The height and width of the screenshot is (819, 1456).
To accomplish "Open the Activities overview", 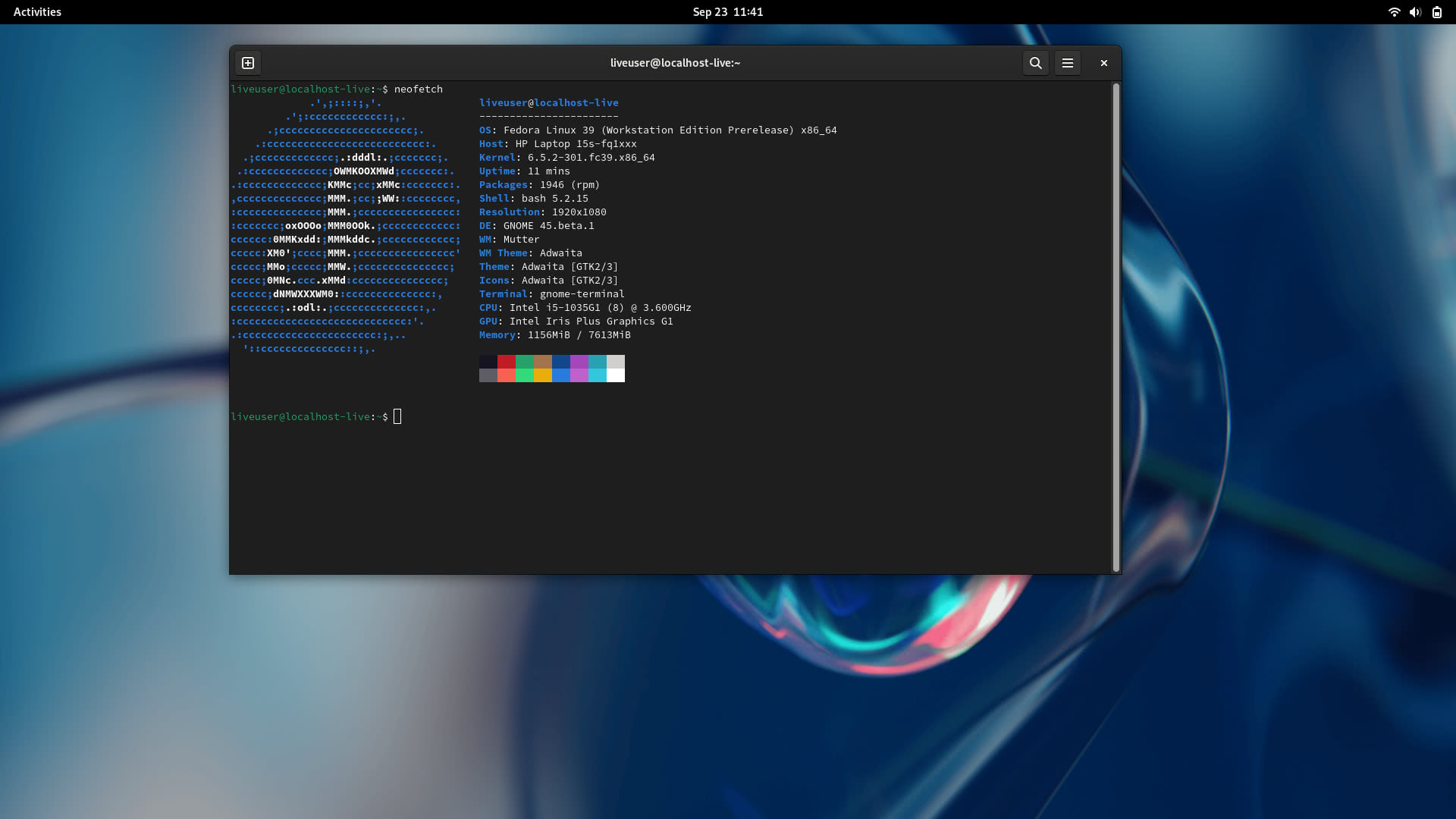I will coord(37,12).
